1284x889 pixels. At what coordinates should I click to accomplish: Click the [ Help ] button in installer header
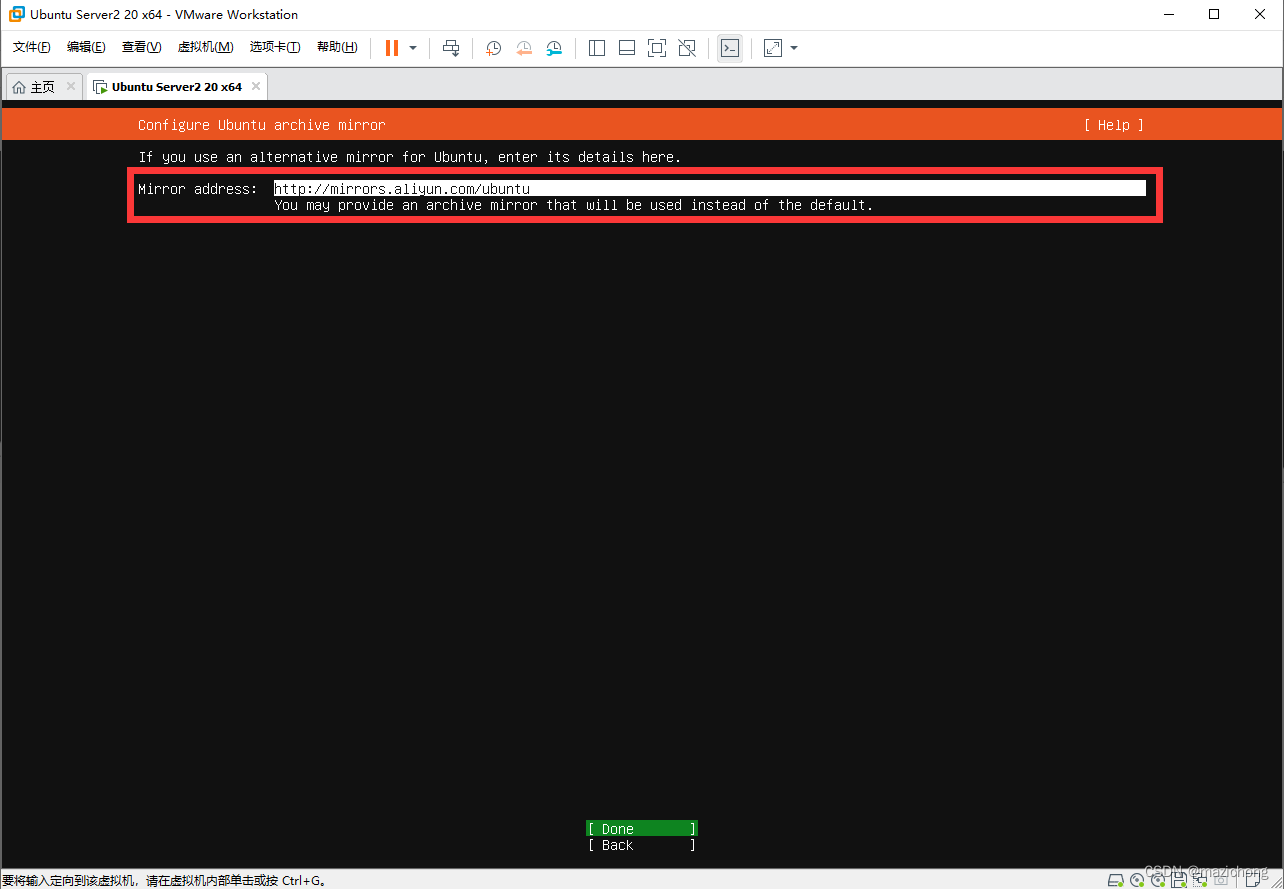(1113, 125)
